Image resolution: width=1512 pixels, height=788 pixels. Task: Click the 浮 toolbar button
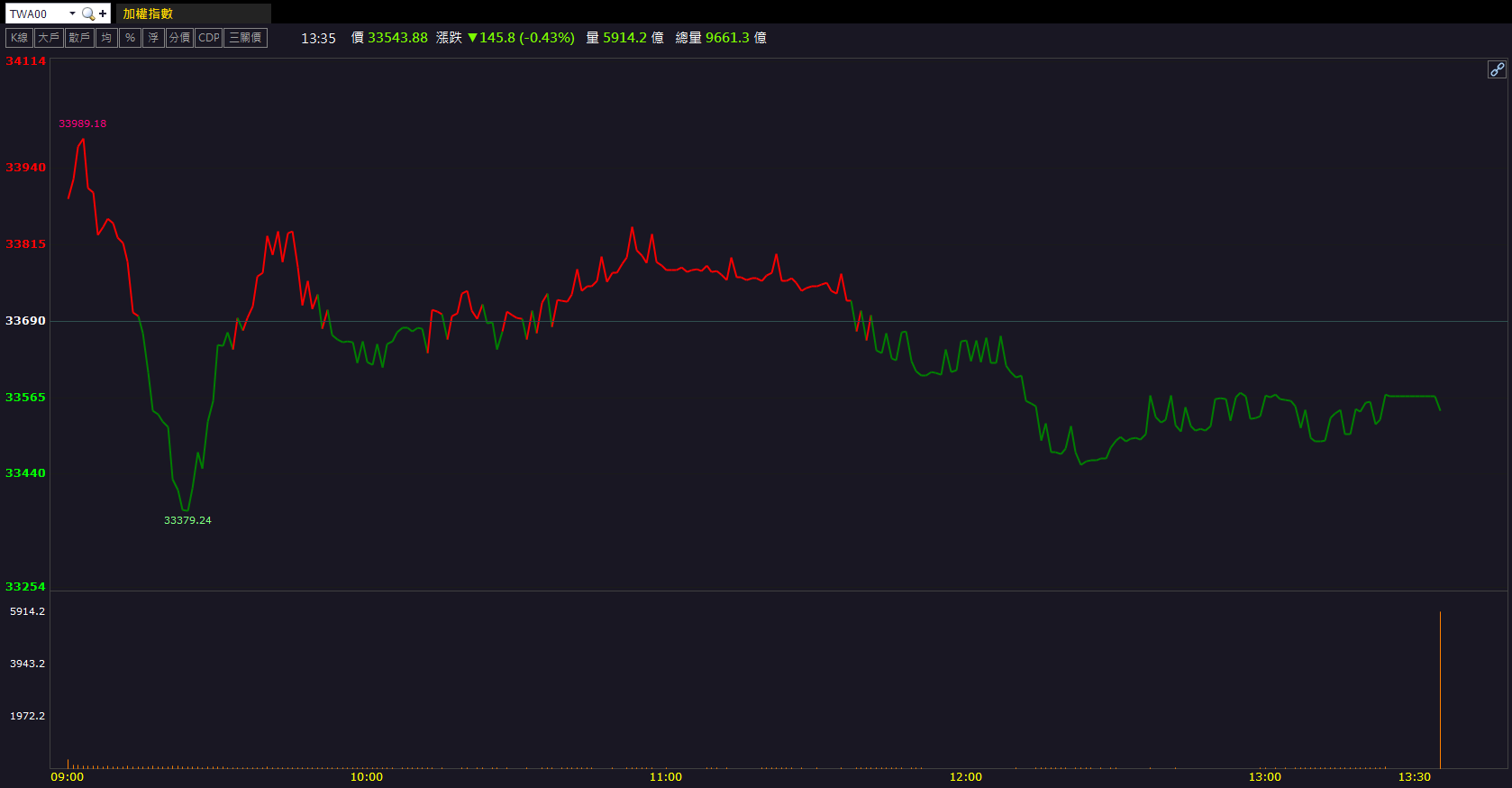click(x=153, y=38)
